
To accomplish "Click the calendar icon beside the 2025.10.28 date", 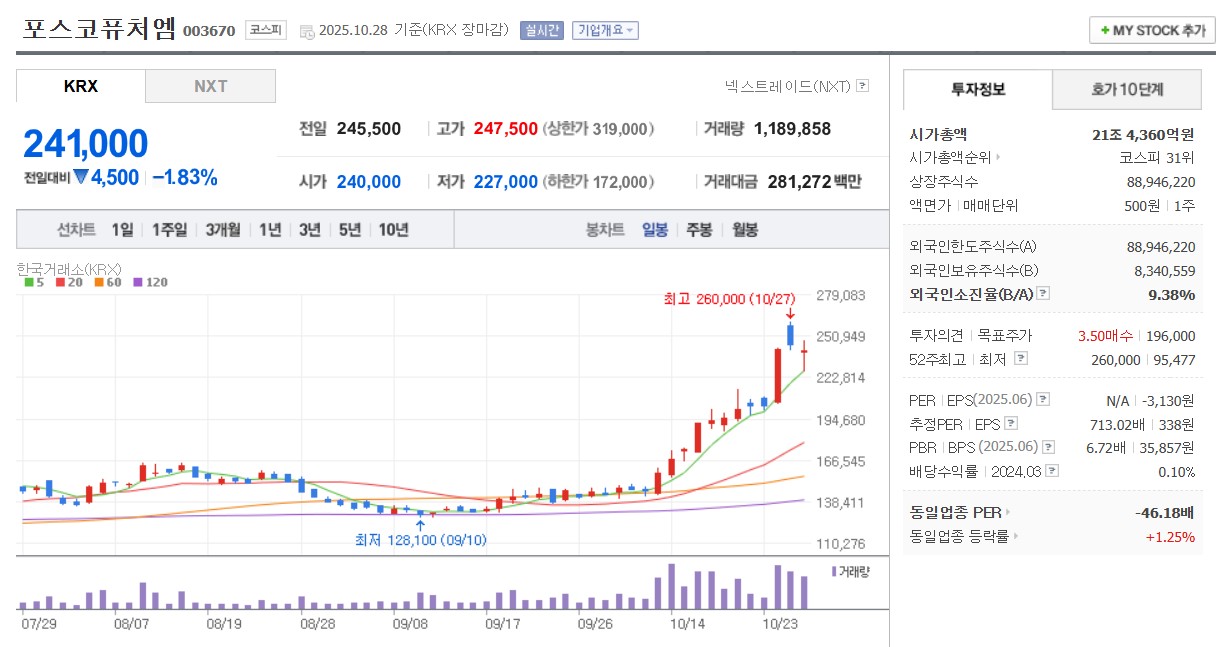I will click(306, 29).
